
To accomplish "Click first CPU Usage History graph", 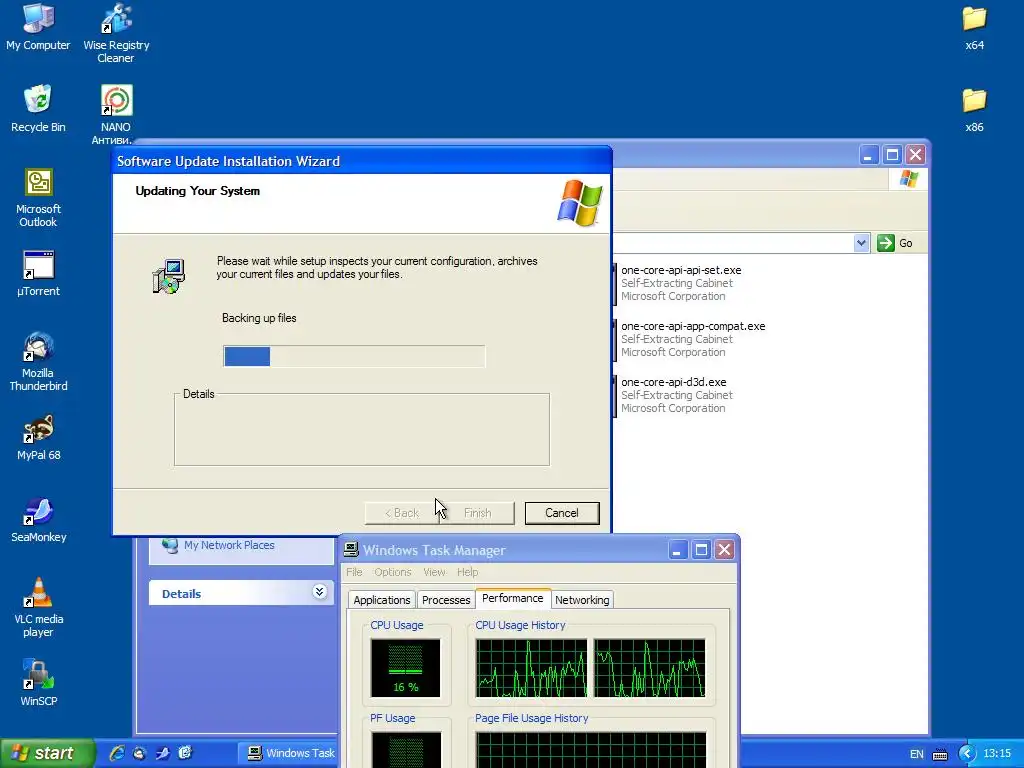I will pos(531,667).
